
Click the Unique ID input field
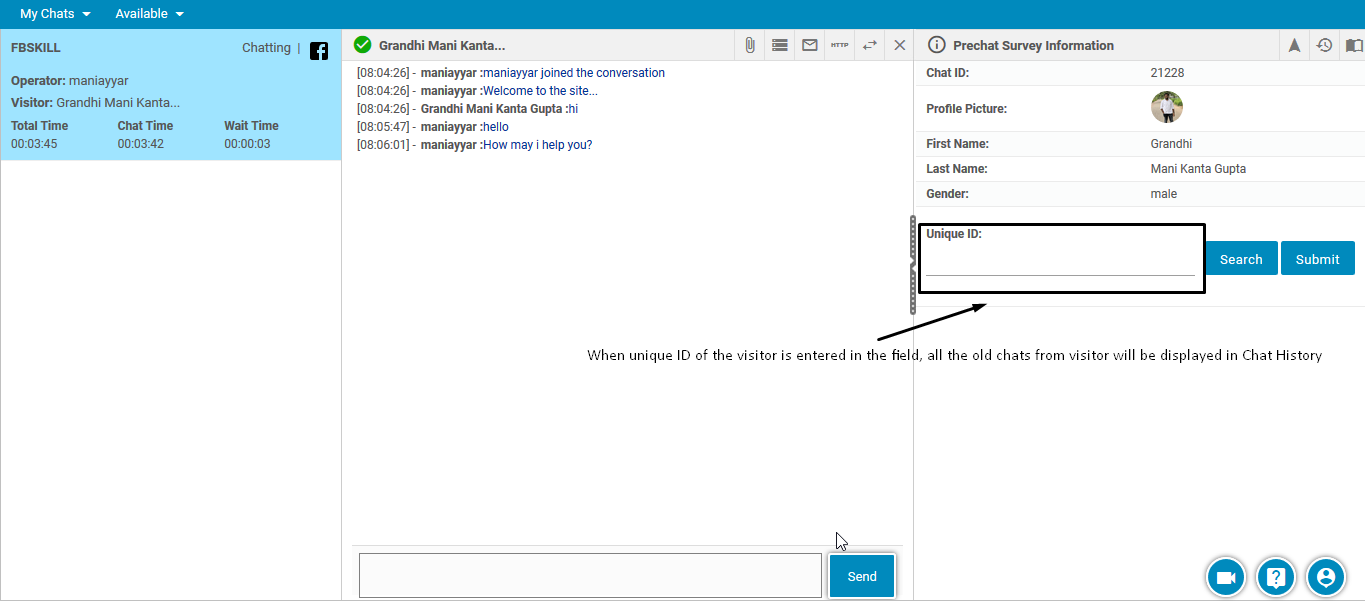click(1060, 263)
